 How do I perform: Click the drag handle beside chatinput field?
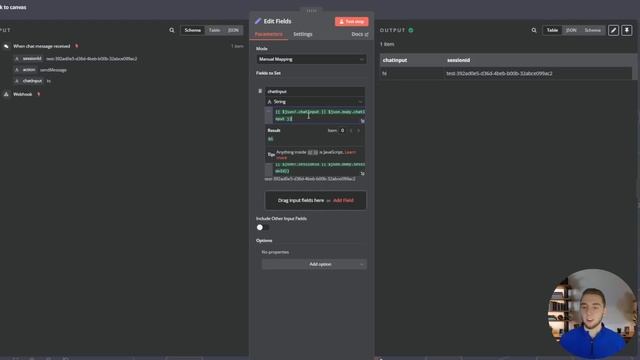(x=260, y=91)
